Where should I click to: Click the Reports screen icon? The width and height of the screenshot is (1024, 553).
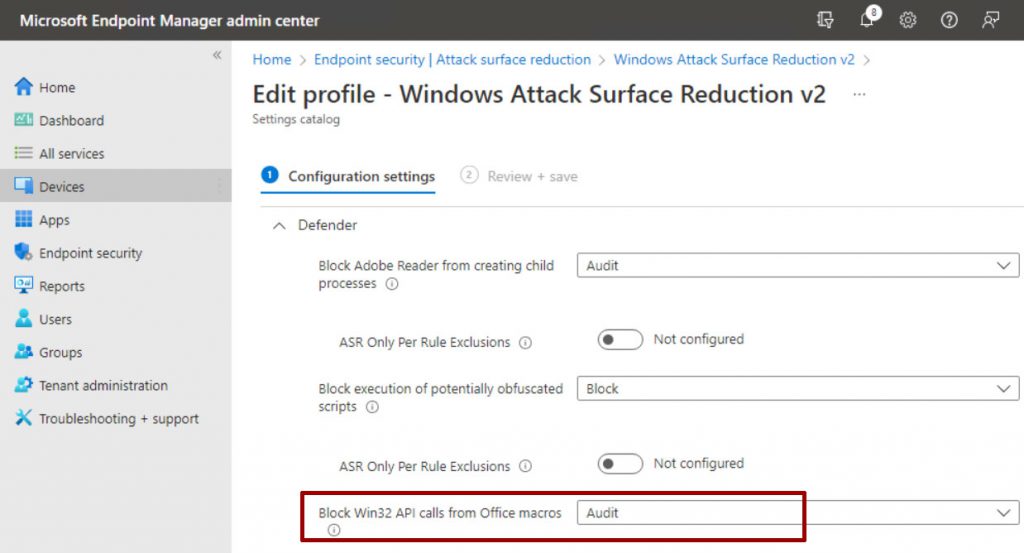24,285
